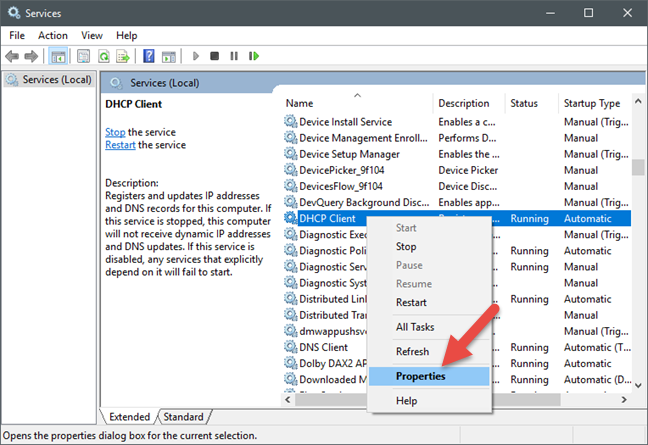The image size is (648, 445).
Task: Click Device Picker description cell
Action: pyautogui.click(x=468, y=170)
